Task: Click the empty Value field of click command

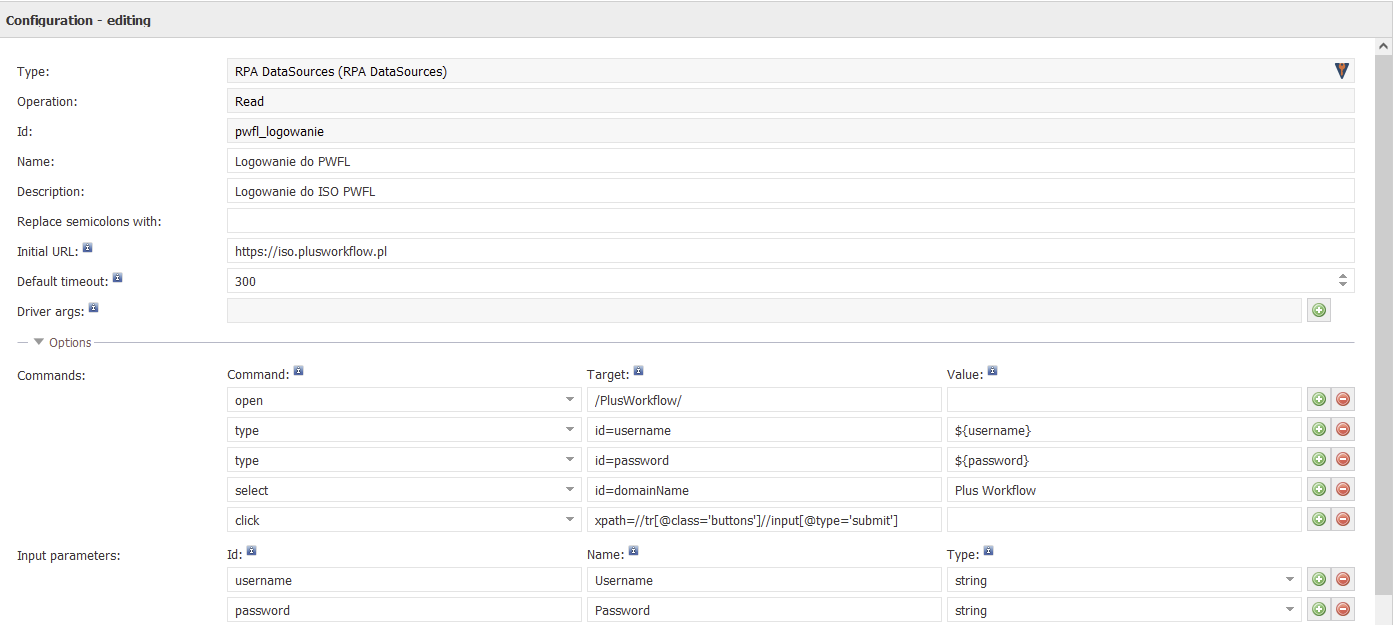Action: 1124,520
